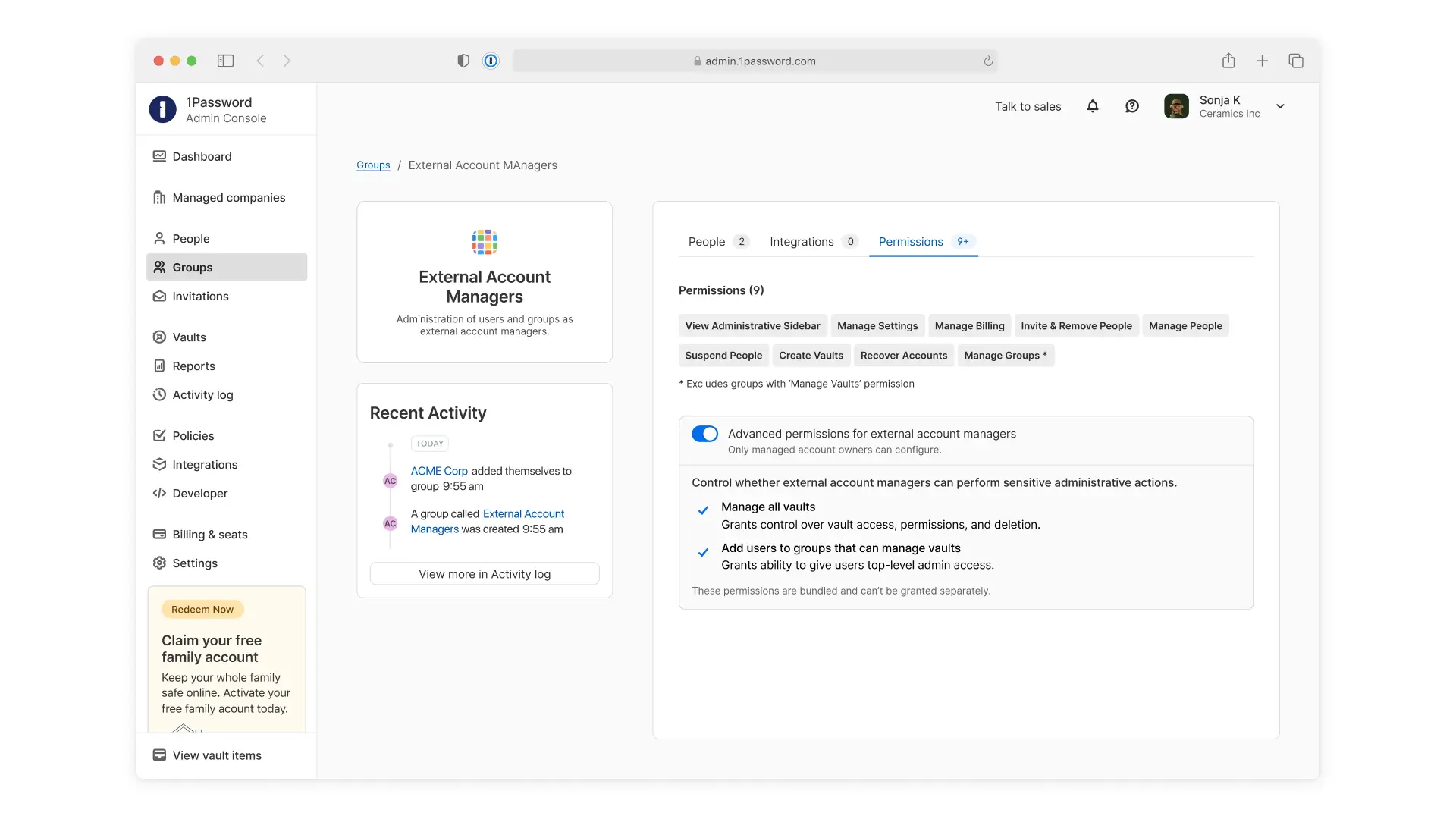Open Managed companies in the sidebar
Viewport: 1456px width, 819px height.
[227, 197]
